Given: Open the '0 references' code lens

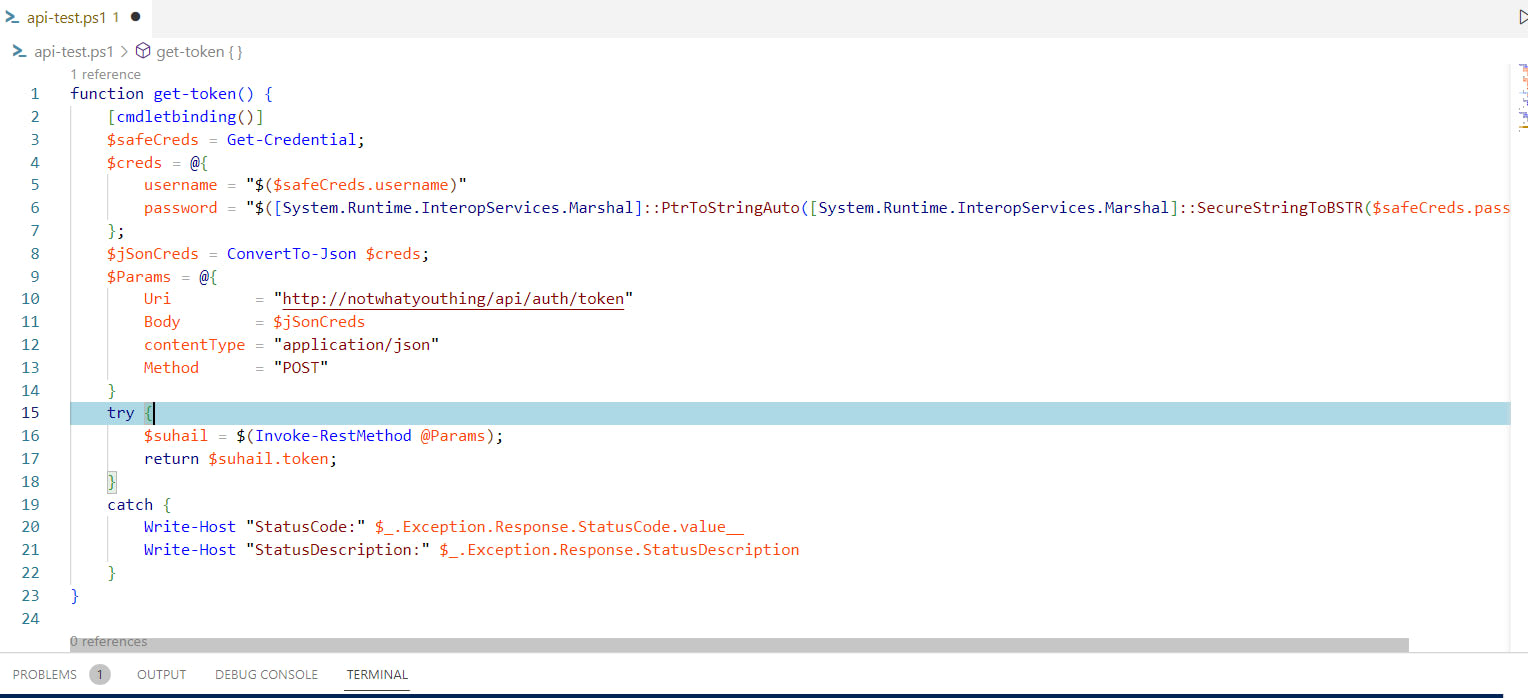Looking at the screenshot, I should [x=108, y=641].
